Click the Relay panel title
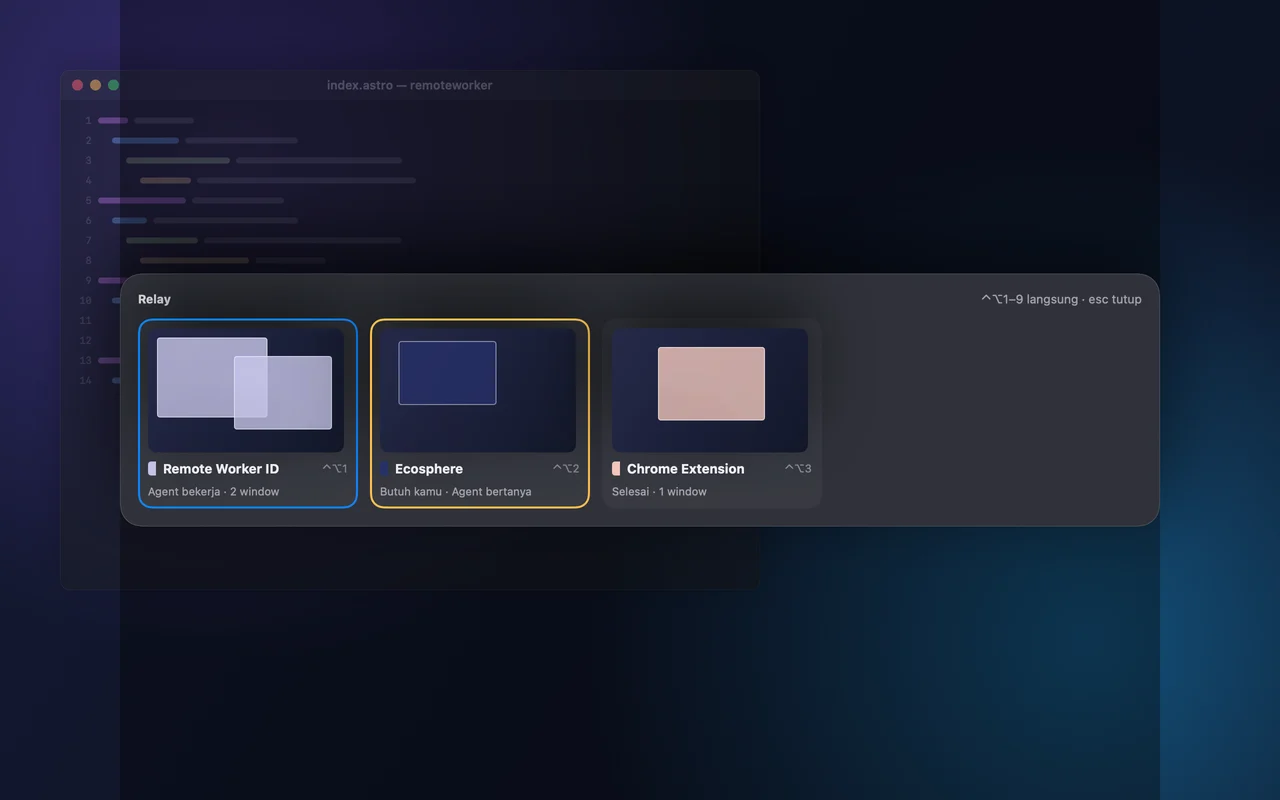 tap(154, 299)
